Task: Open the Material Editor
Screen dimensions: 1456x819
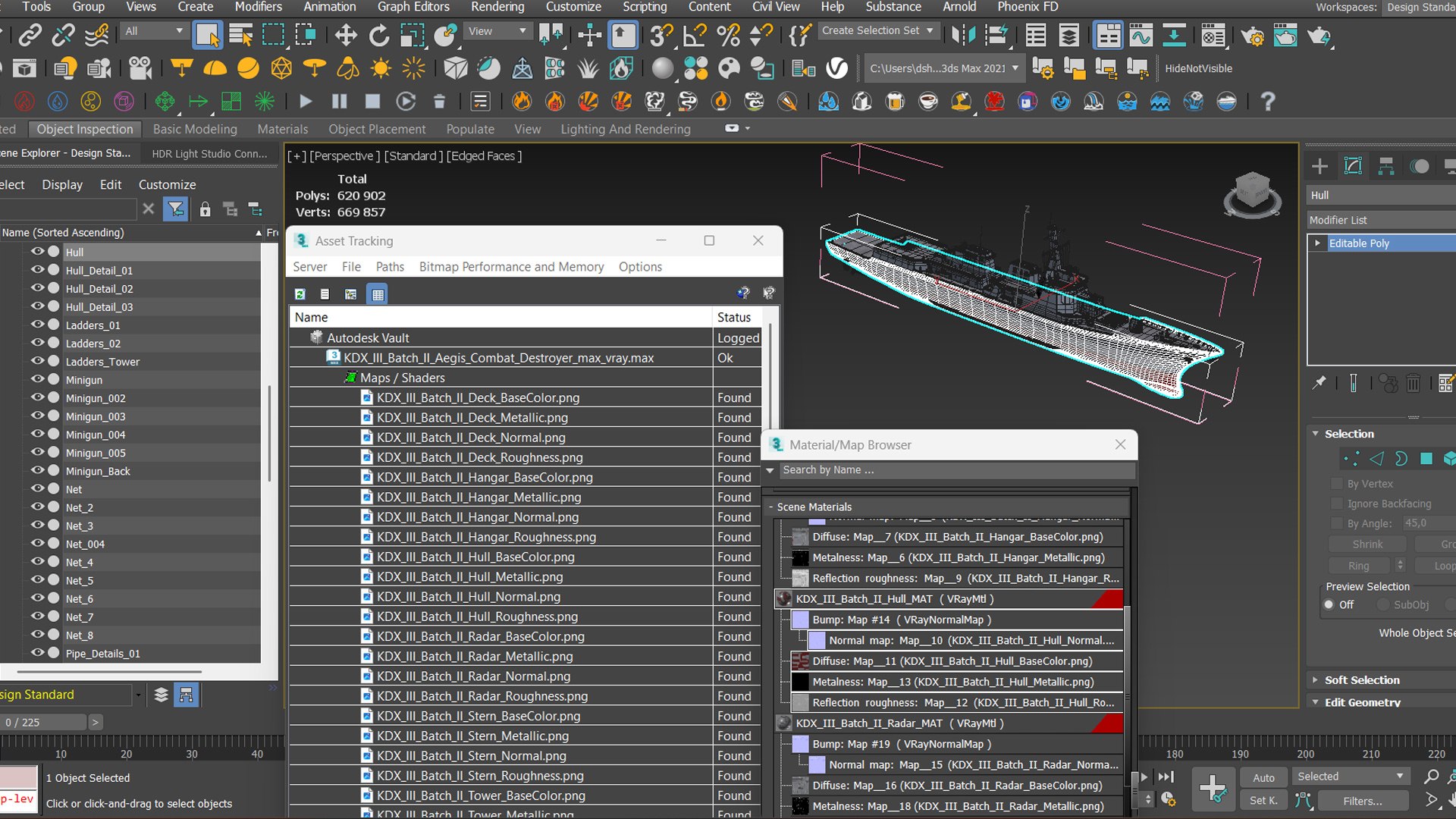Action: (x=1213, y=35)
